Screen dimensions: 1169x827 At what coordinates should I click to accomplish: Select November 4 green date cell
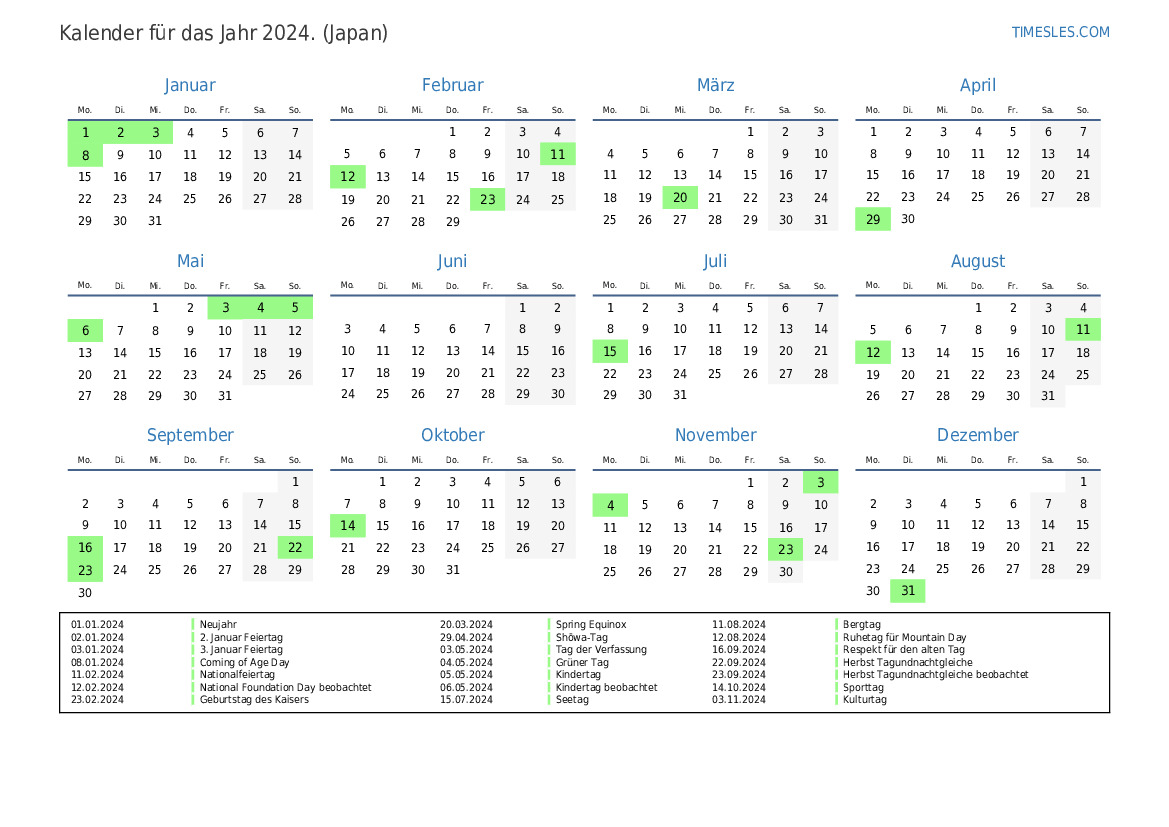(610, 505)
